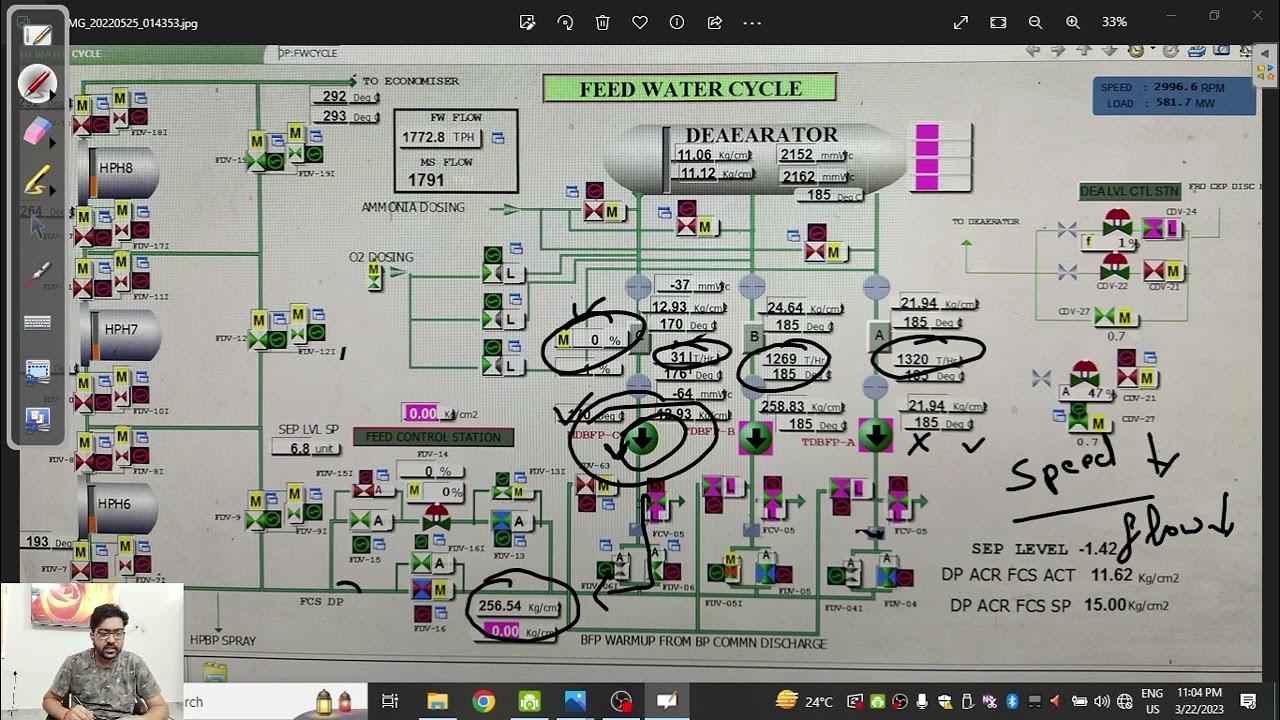Click the Bluetooth tray icon
Screen dimensions: 1280x720
1012,701
